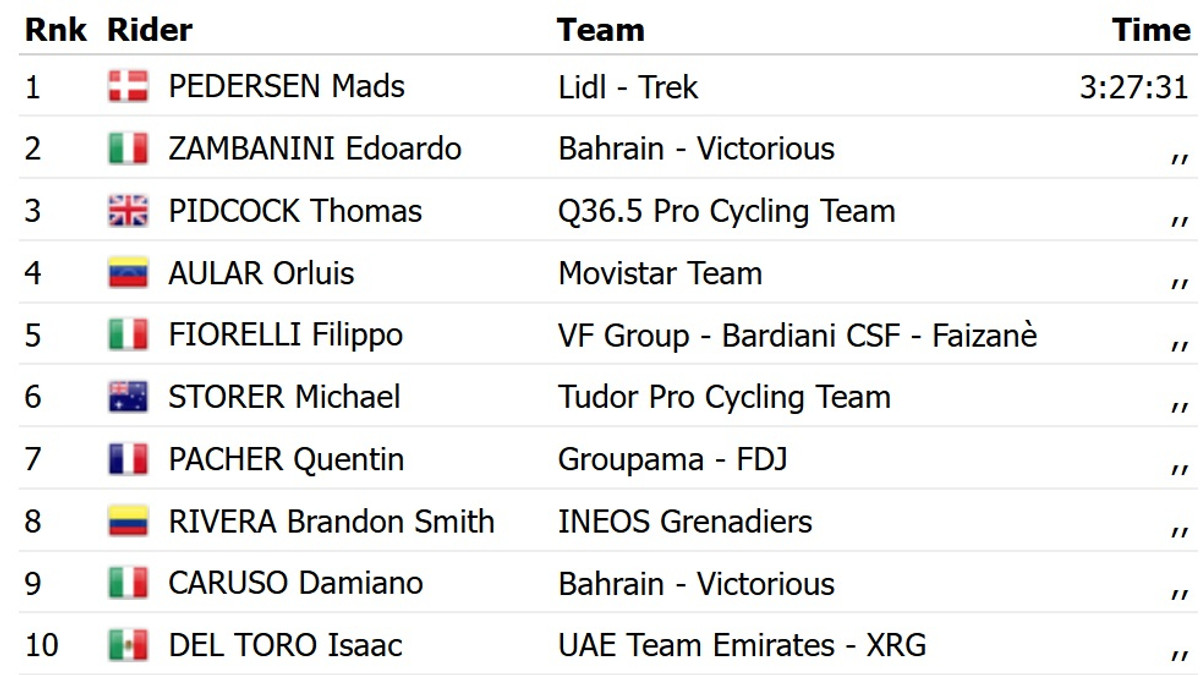1200x675 pixels.
Task: Click the Venezuelan flag beside Aular
Action: coord(128,273)
